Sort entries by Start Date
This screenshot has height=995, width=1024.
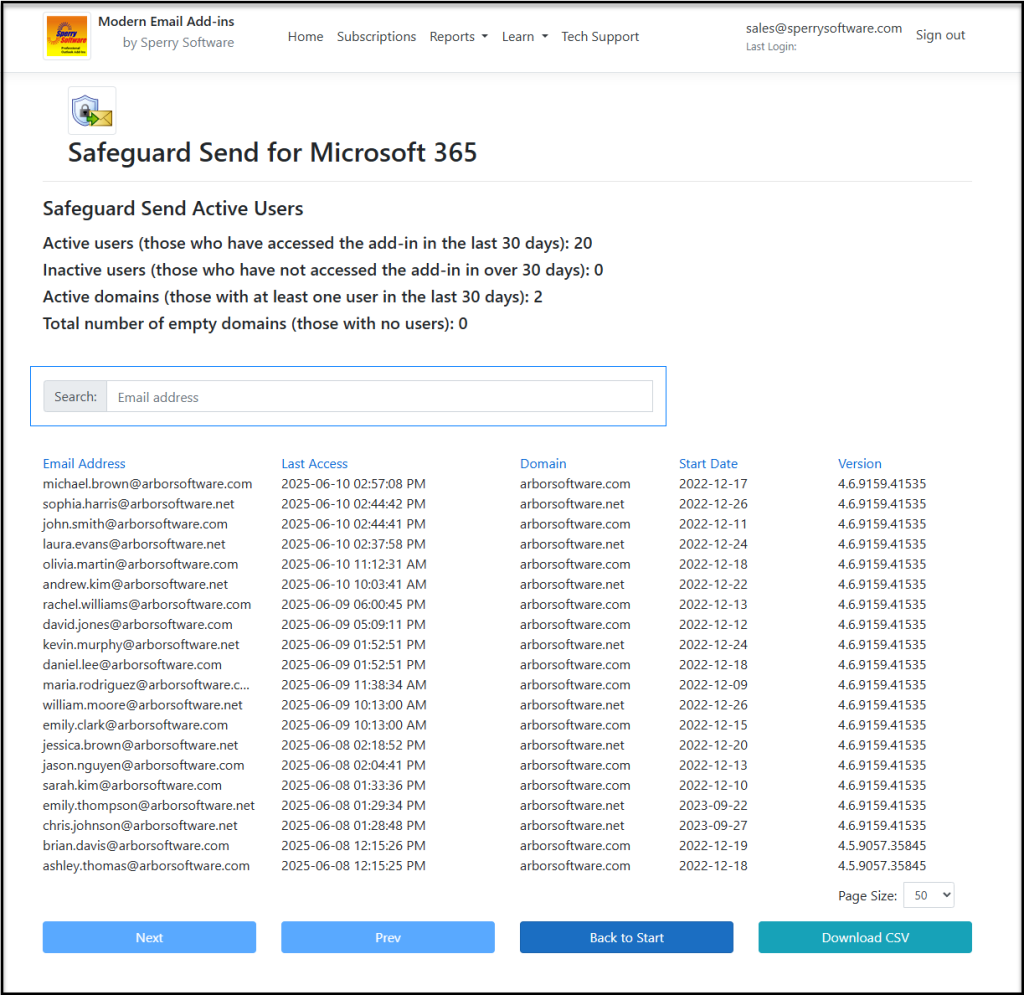pos(708,463)
